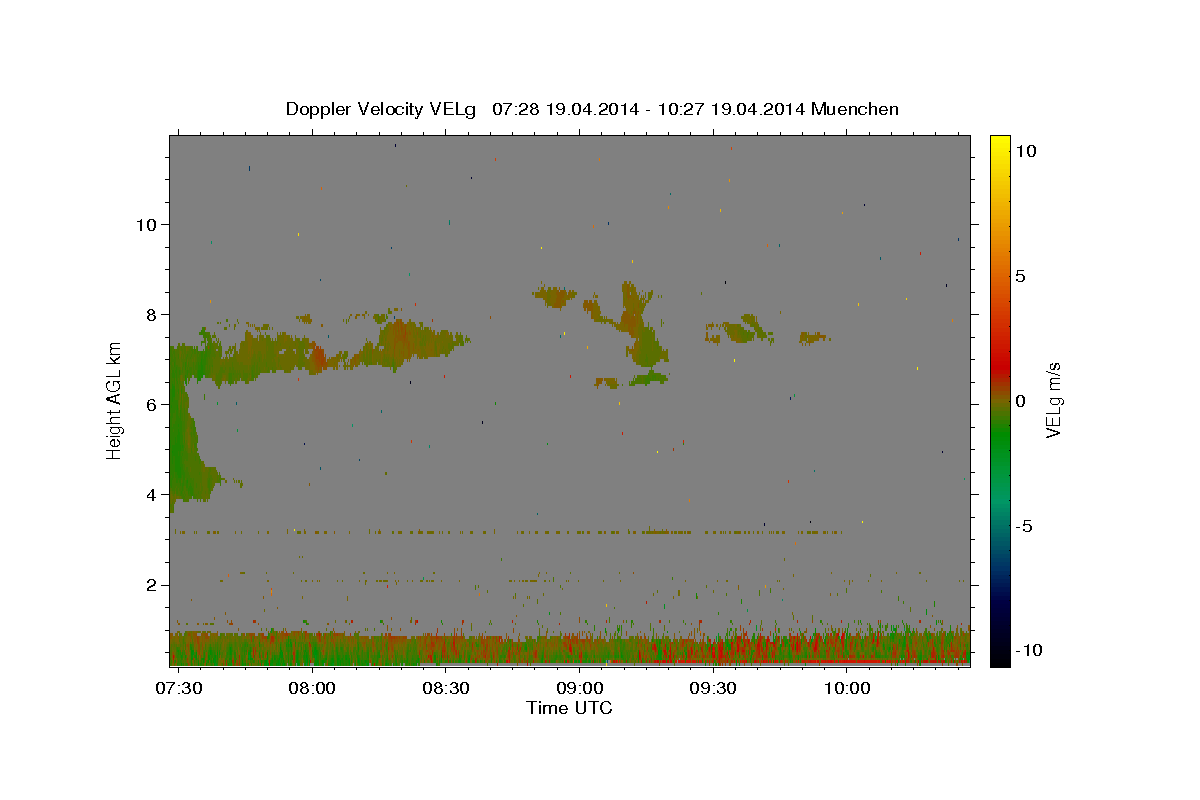Select the 'Time UTC' x-axis label
The image size is (1200, 800).
click(569, 708)
